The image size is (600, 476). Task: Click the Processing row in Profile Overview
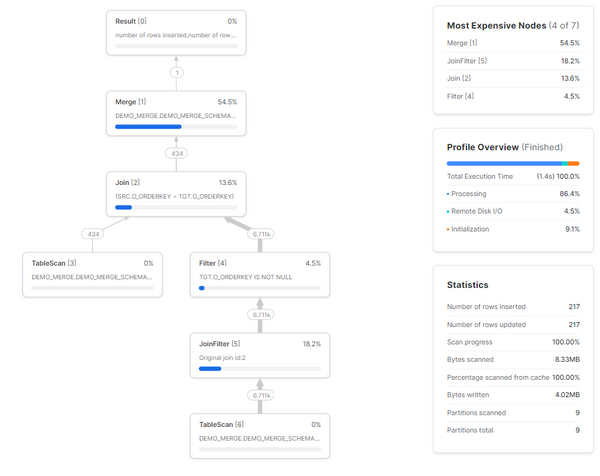pyautogui.click(x=512, y=193)
